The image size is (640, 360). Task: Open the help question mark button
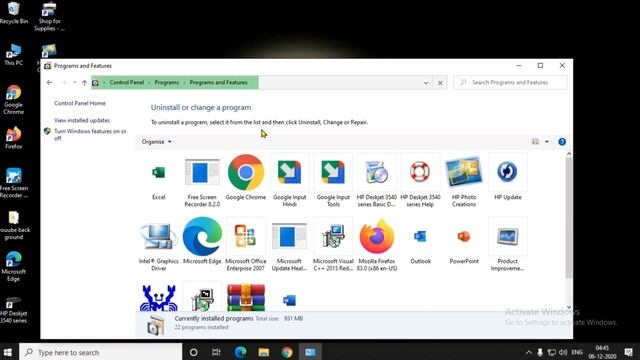(x=562, y=142)
